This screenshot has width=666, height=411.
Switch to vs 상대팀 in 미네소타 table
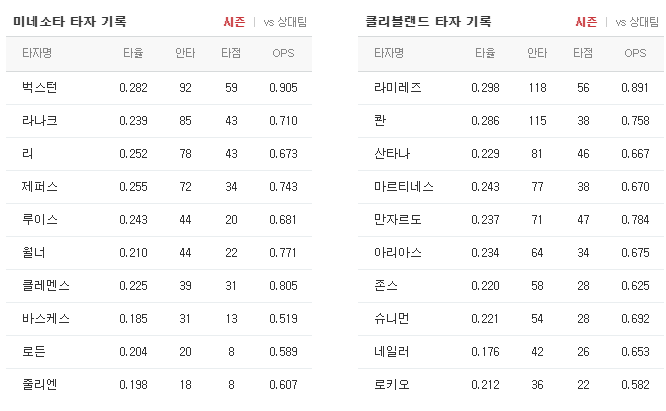[285, 22]
